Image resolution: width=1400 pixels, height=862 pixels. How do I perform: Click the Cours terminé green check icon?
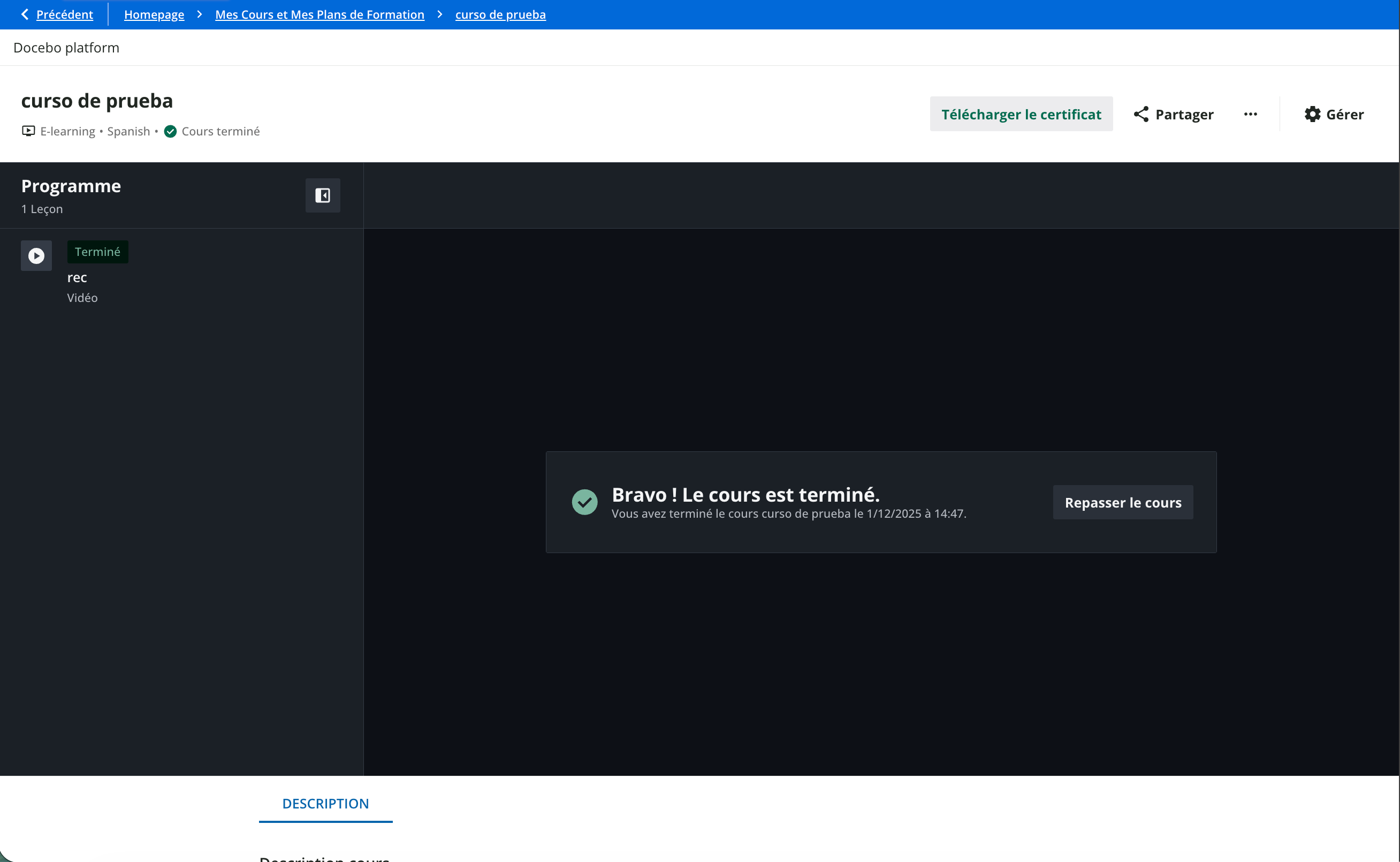[170, 132]
